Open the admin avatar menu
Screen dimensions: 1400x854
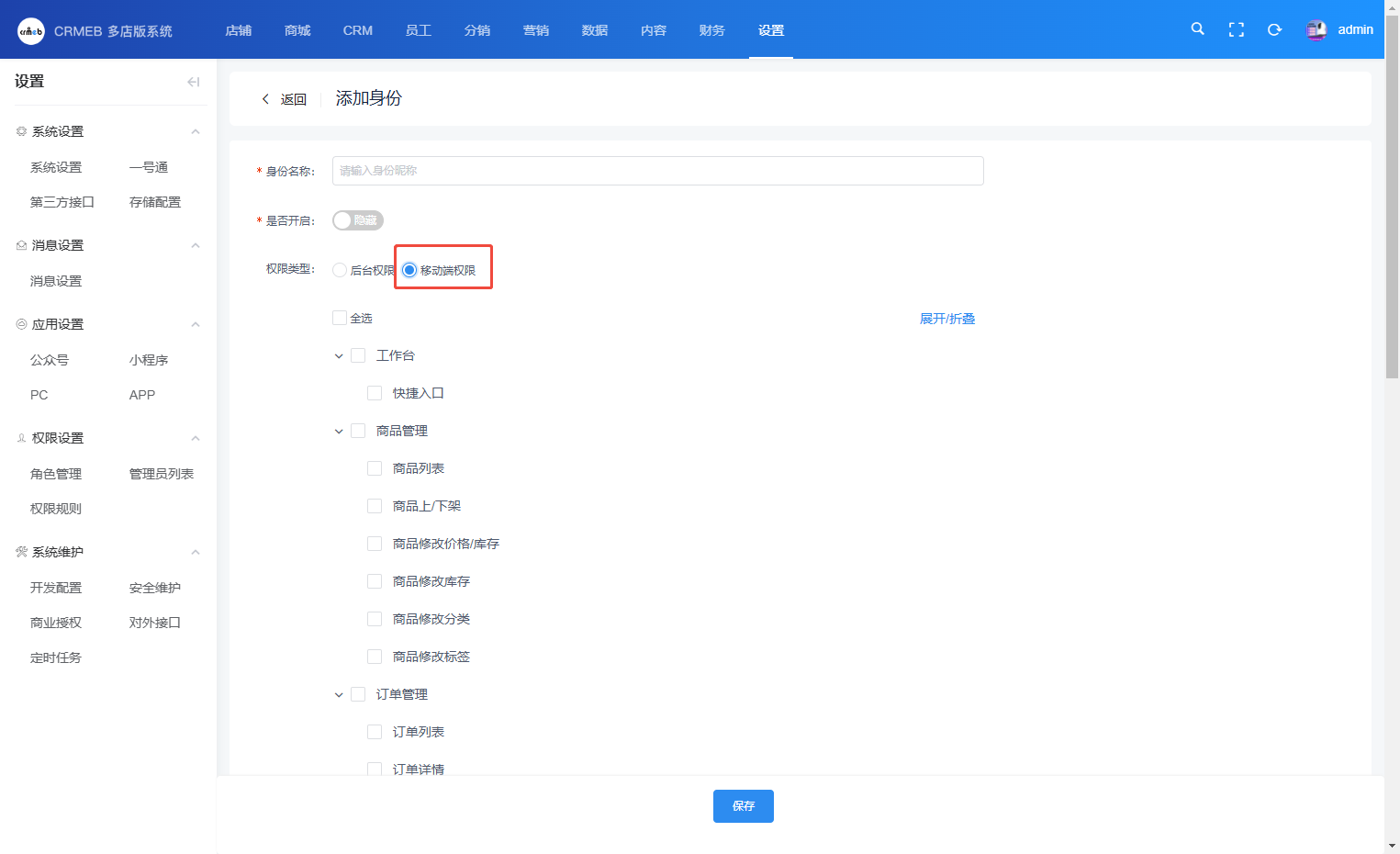(1316, 30)
